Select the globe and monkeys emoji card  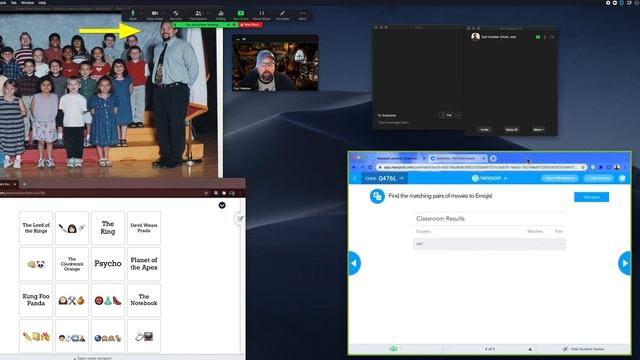108,336
